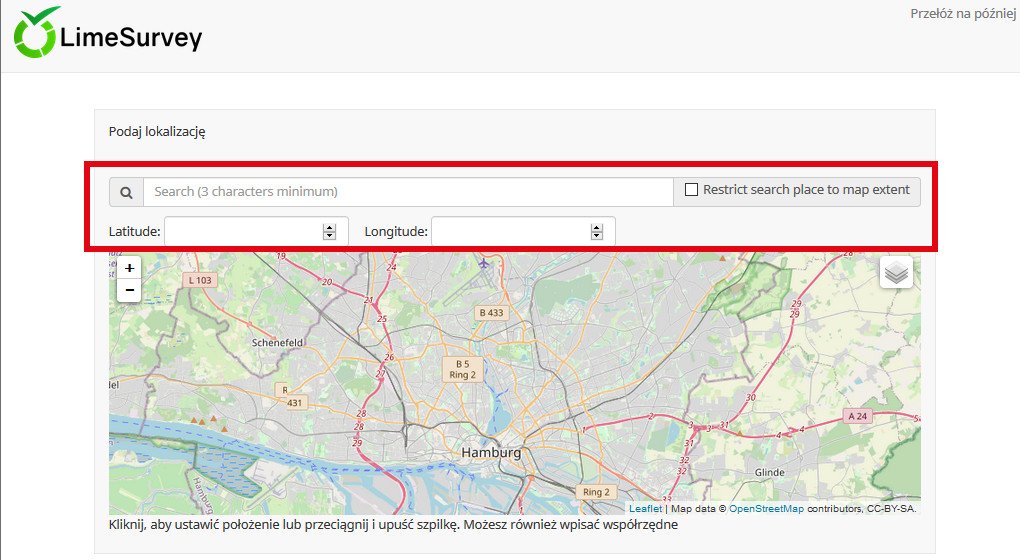Open the map layers control
1020x560 pixels.
tap(896, 272)
